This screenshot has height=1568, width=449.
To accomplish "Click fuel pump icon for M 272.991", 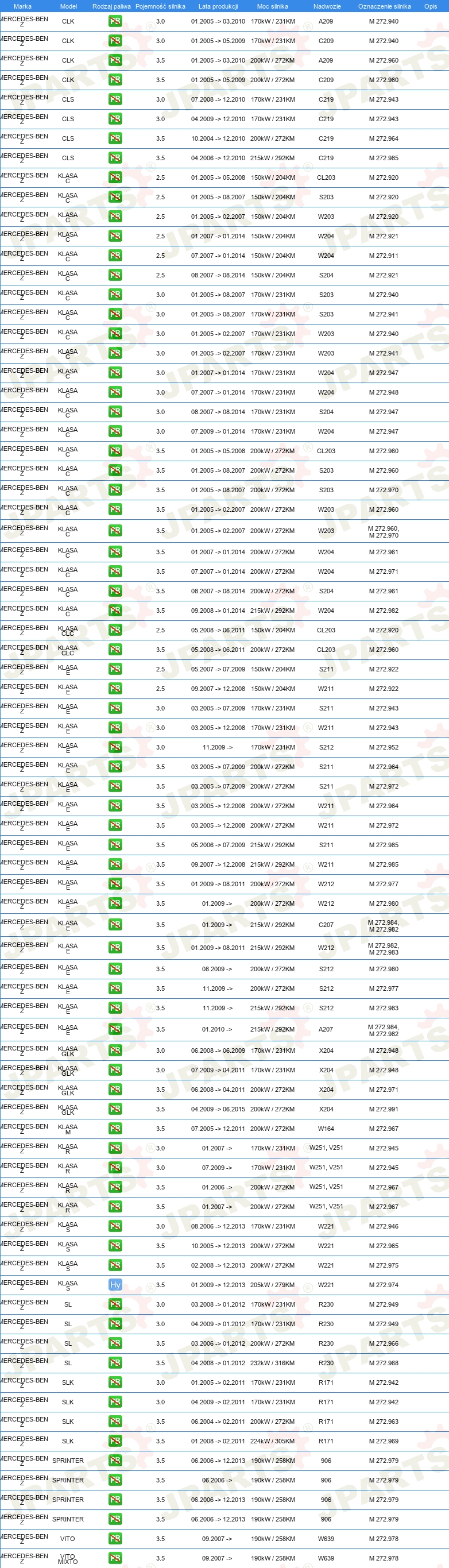I will (x=115, y=1109).
